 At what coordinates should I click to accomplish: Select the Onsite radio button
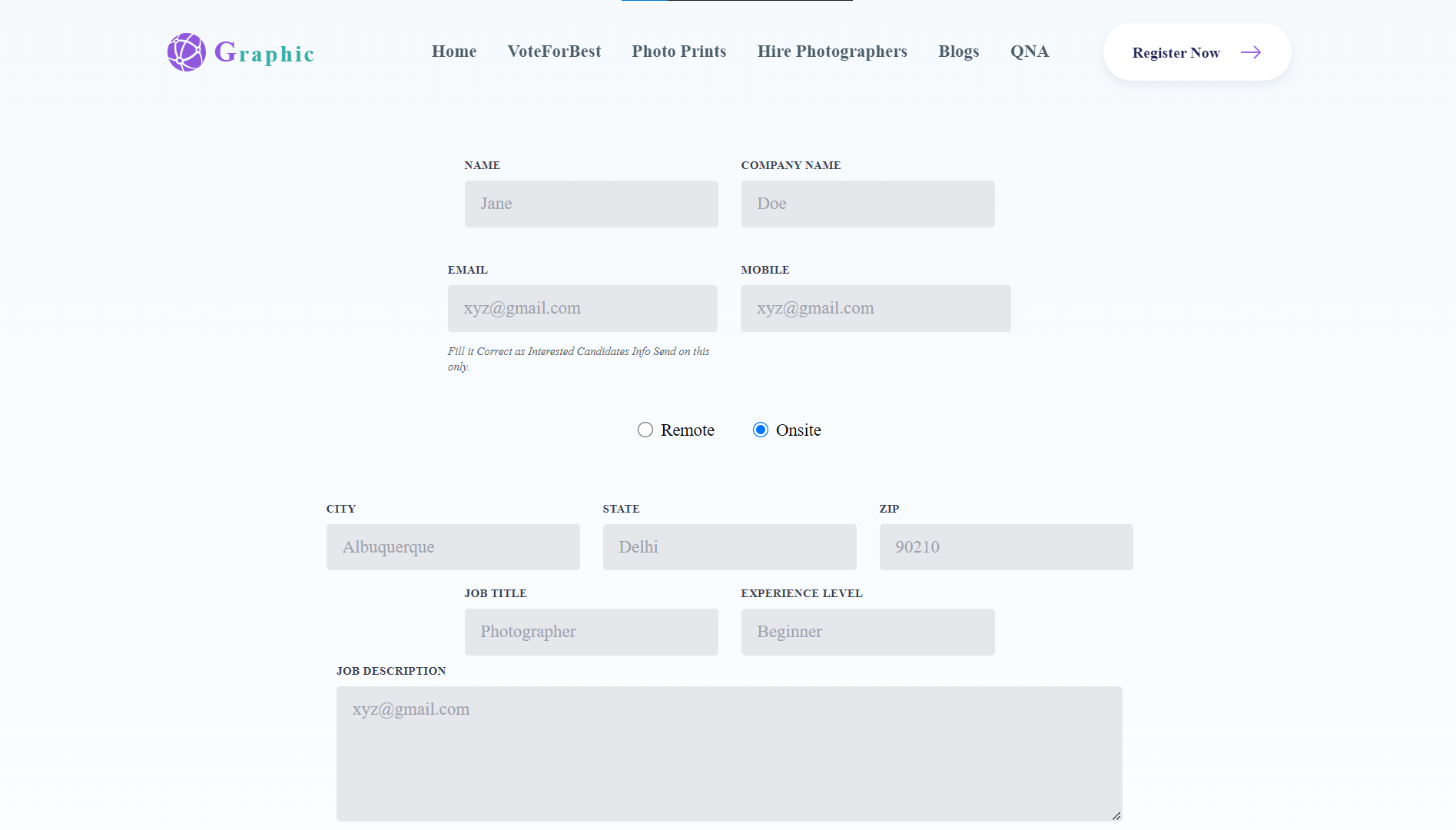coord(761,430)
